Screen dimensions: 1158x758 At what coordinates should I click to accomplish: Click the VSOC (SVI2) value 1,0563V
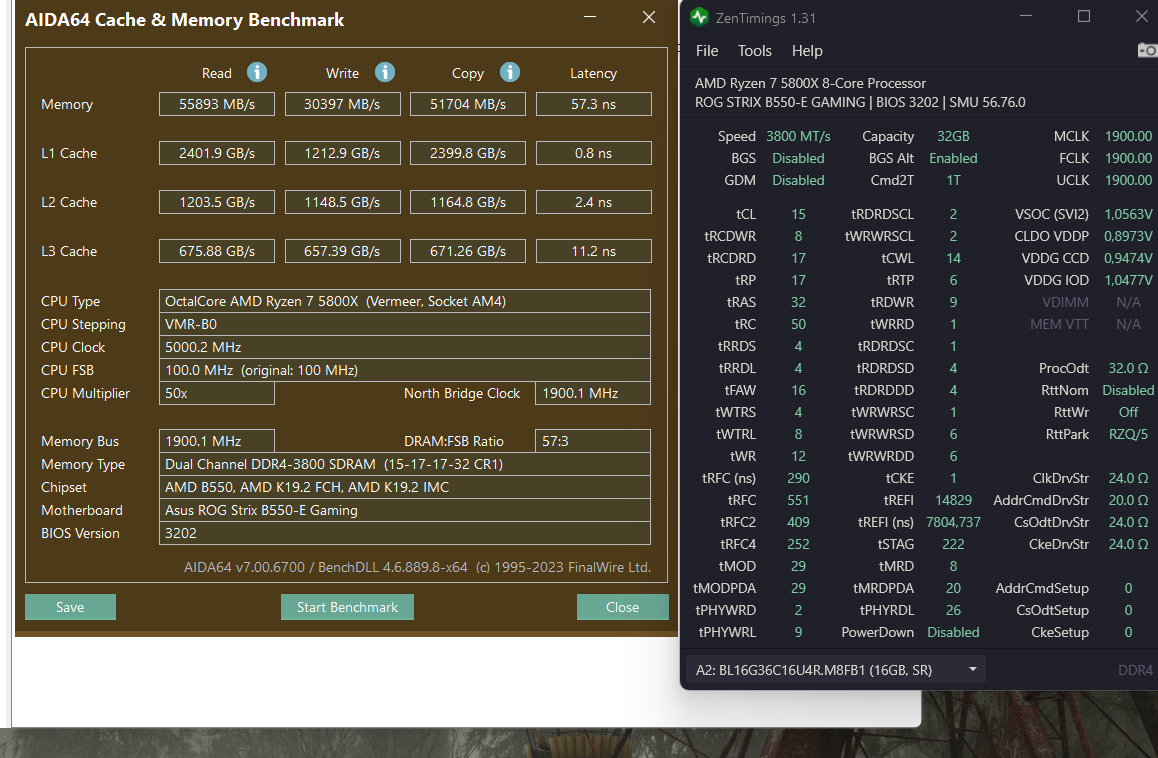(1128, 214)
